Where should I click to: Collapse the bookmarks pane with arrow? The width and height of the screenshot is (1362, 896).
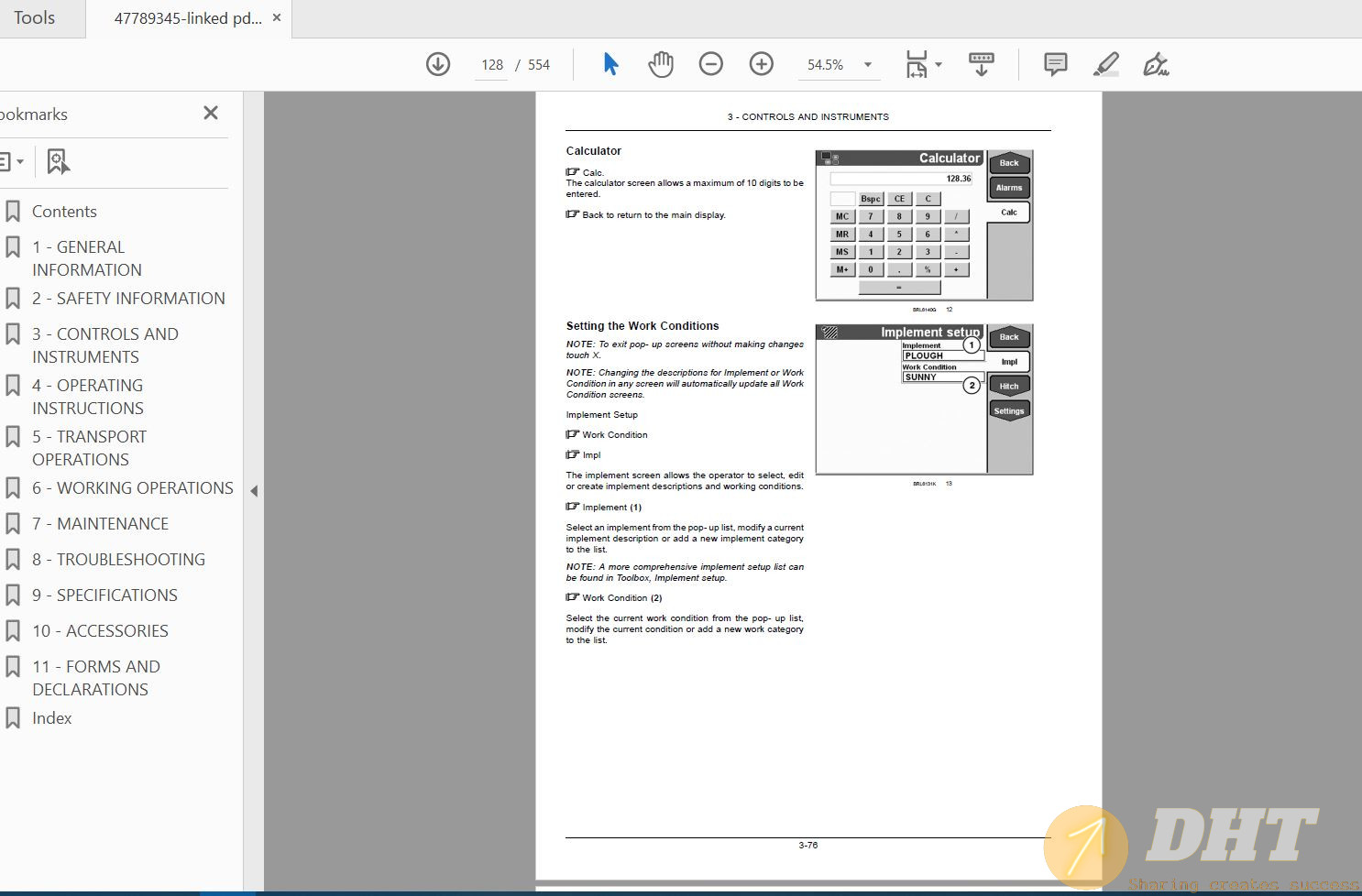(254, 491)
